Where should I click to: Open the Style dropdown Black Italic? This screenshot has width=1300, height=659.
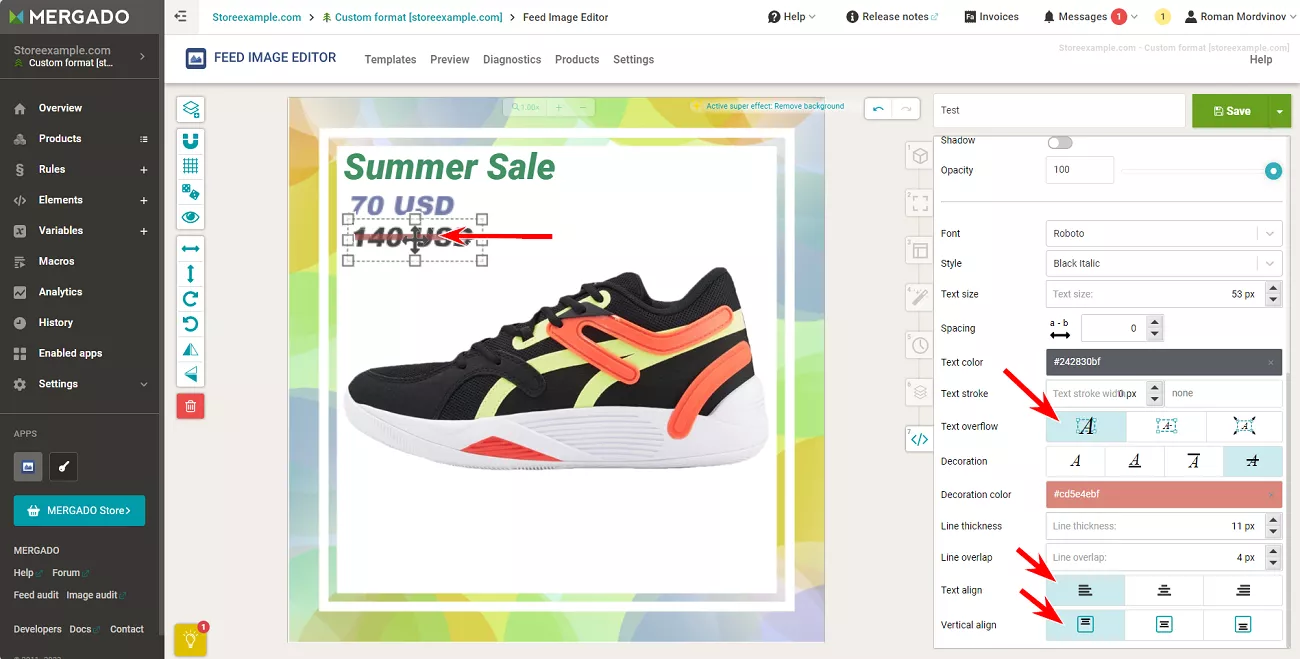coord(1164,263)
